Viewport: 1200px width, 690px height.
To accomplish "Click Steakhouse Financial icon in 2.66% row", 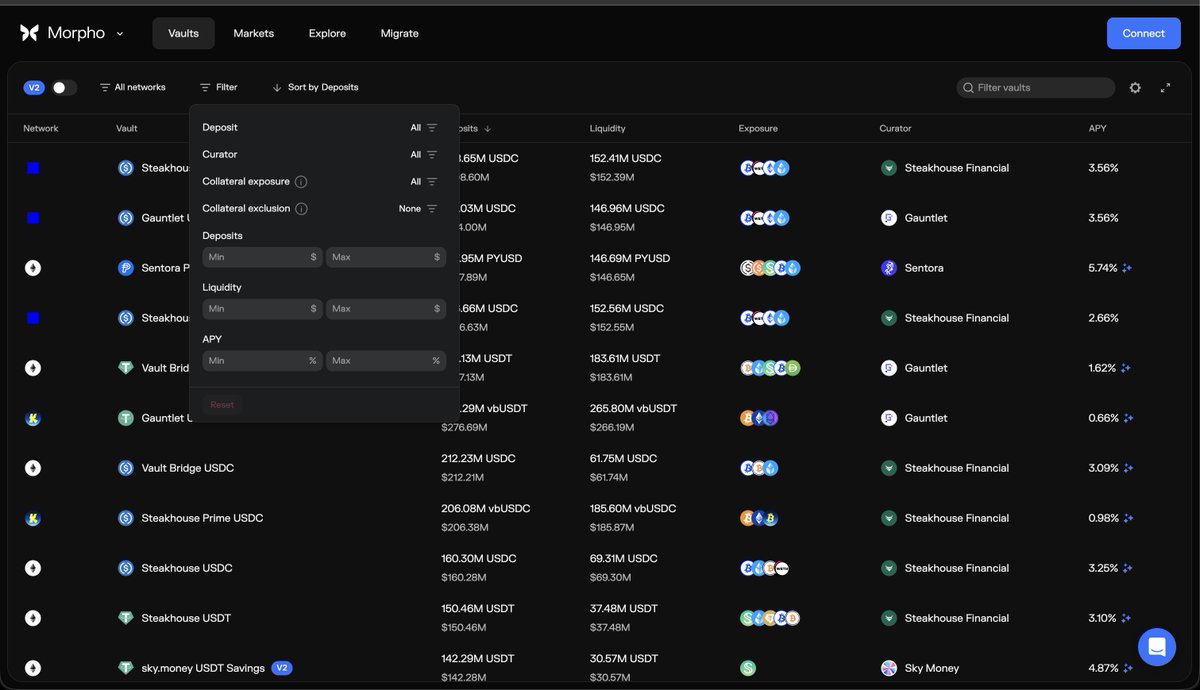I will [888, 318].
